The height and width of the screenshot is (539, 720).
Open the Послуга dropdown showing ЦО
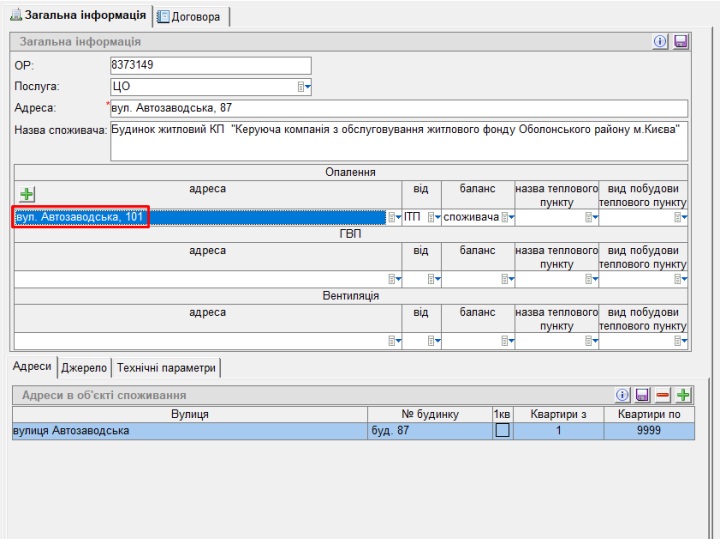click(x=305, y=87)
